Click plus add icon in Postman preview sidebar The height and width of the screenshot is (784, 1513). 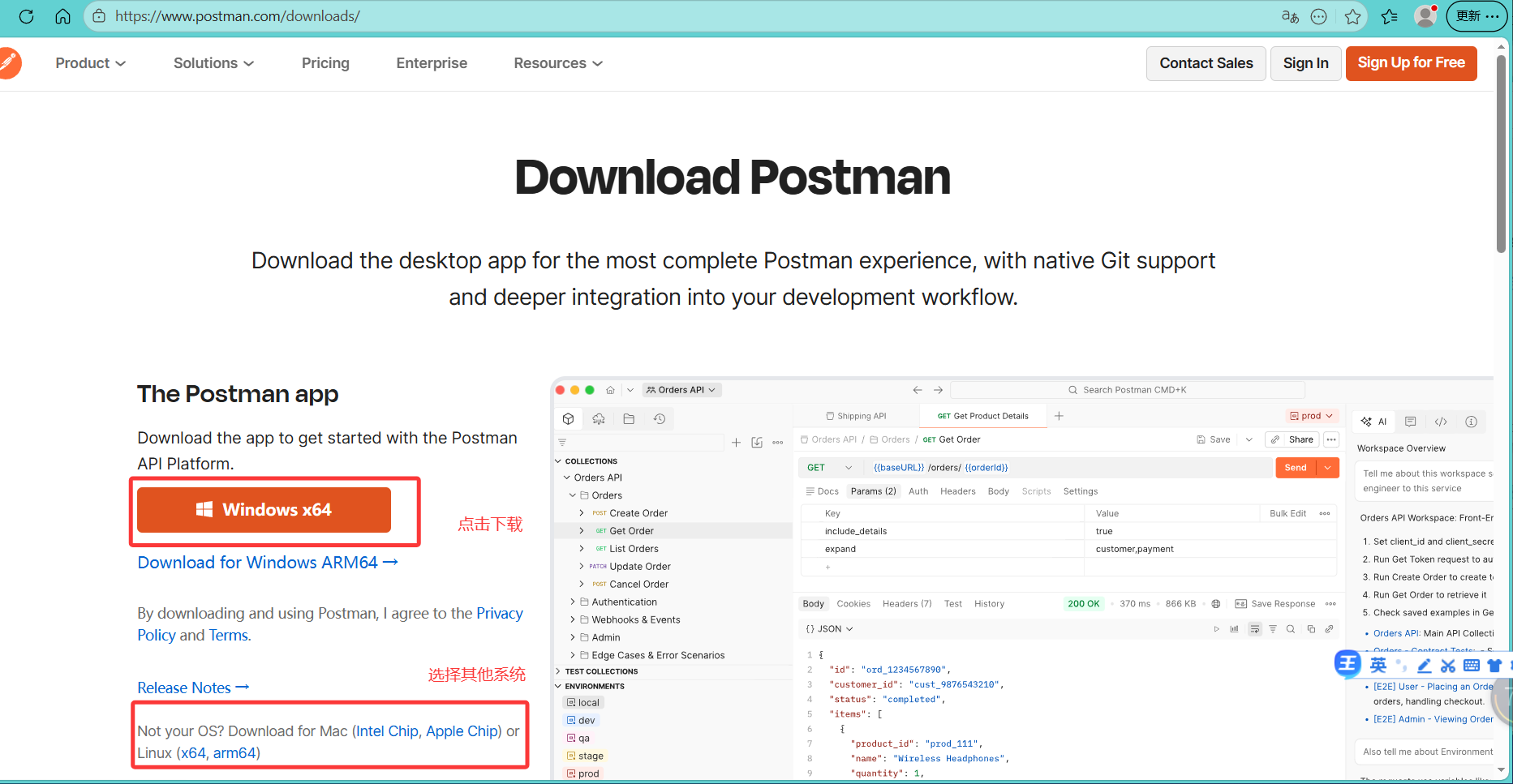(736, 443)
